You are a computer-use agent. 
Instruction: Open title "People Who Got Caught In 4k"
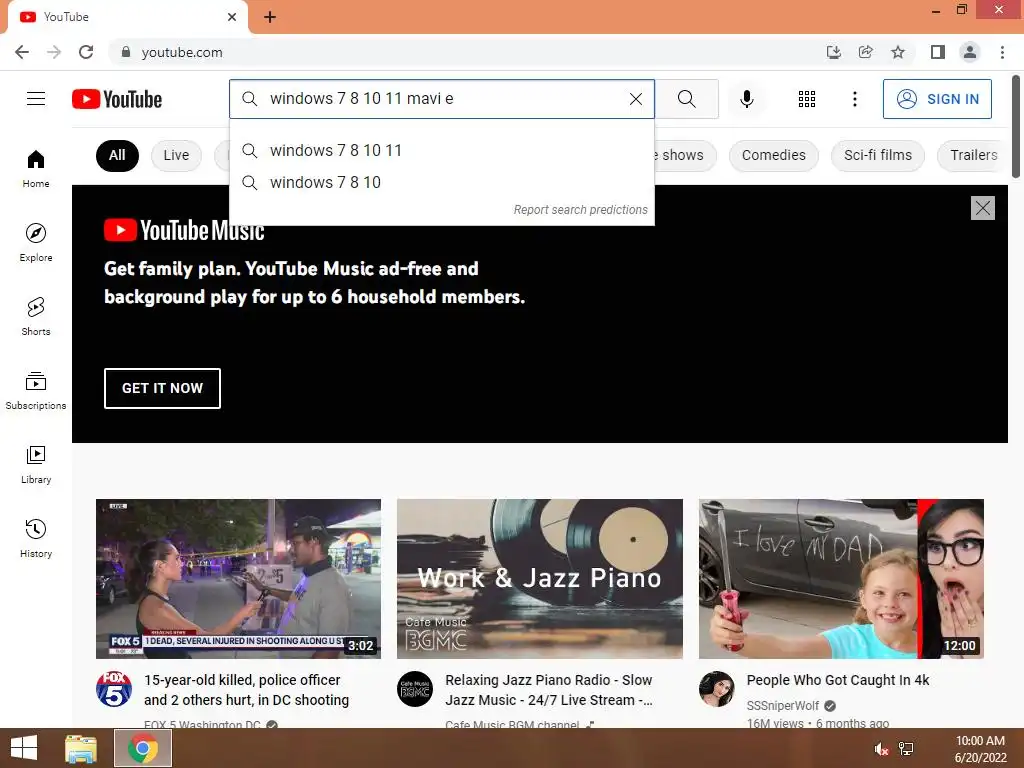pos(837,680)
